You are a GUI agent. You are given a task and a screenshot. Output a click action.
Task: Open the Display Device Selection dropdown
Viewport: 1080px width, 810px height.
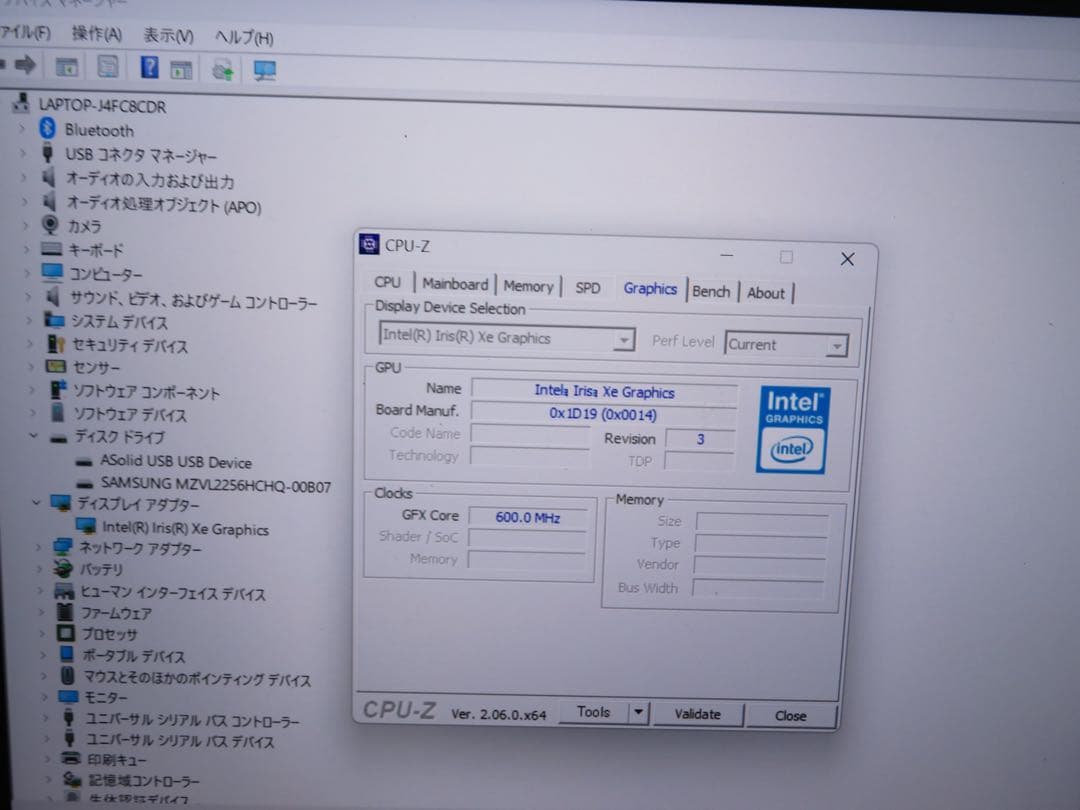point(624,340)
